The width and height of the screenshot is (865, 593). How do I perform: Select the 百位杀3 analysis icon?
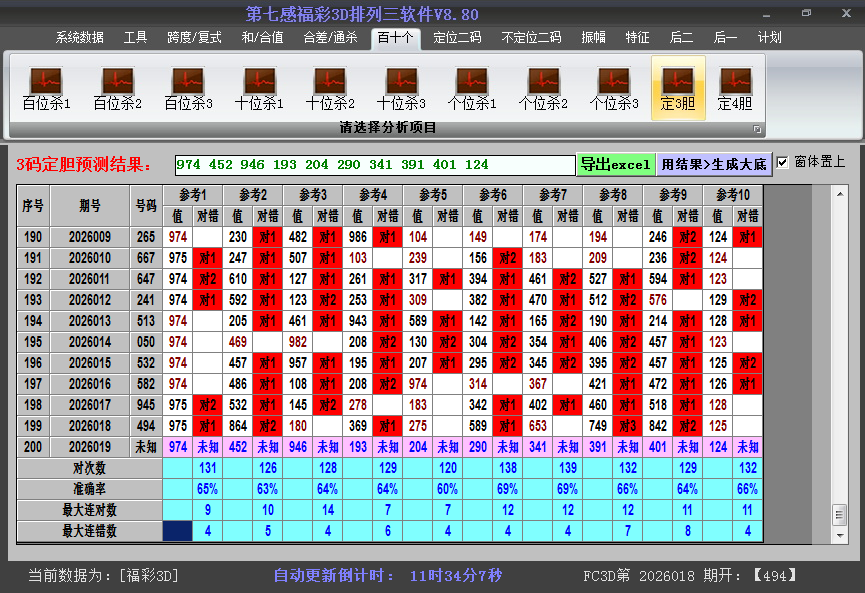coord(188,88)
